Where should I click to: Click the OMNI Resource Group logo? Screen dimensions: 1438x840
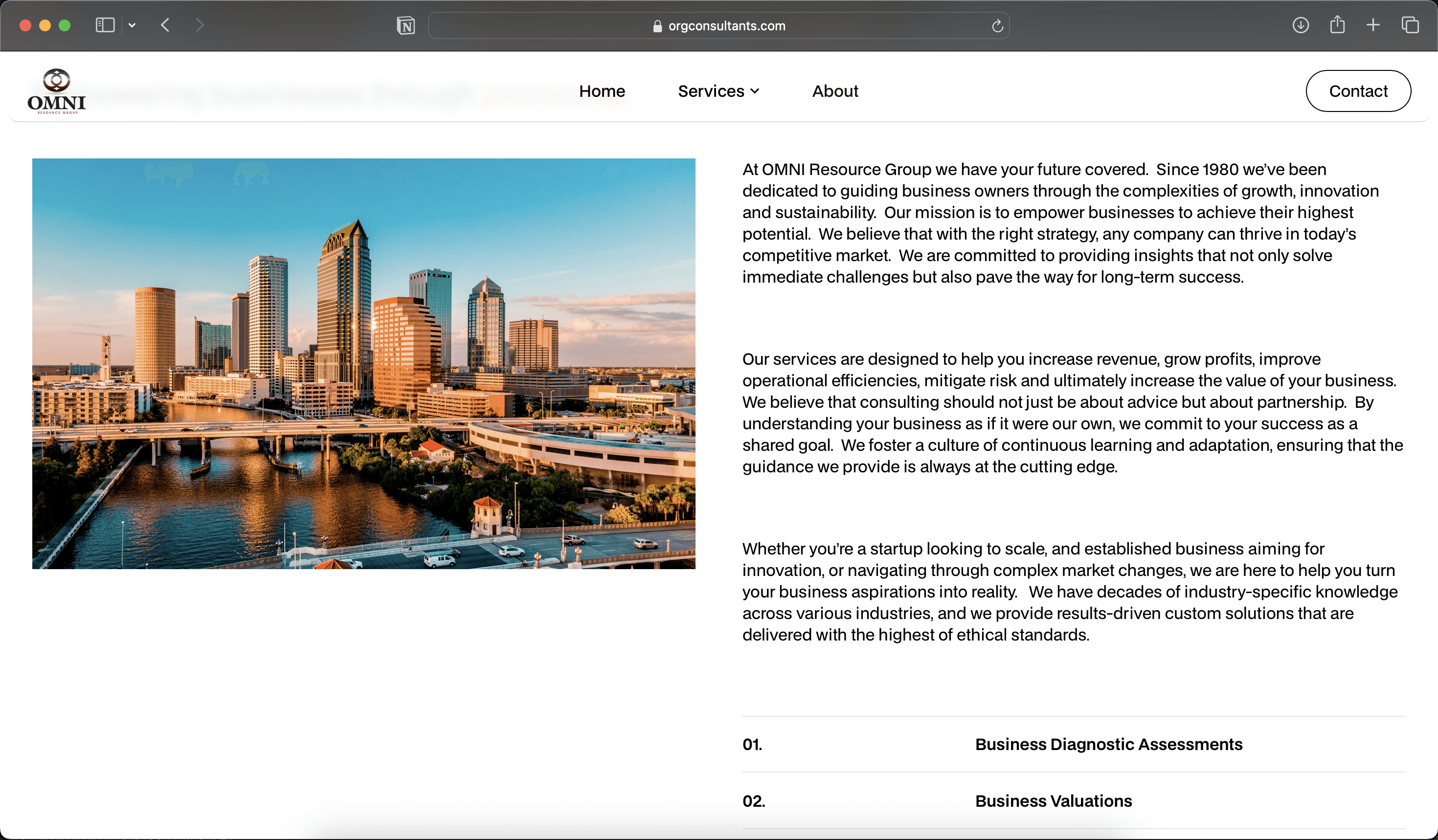click(x=57, y=91)
